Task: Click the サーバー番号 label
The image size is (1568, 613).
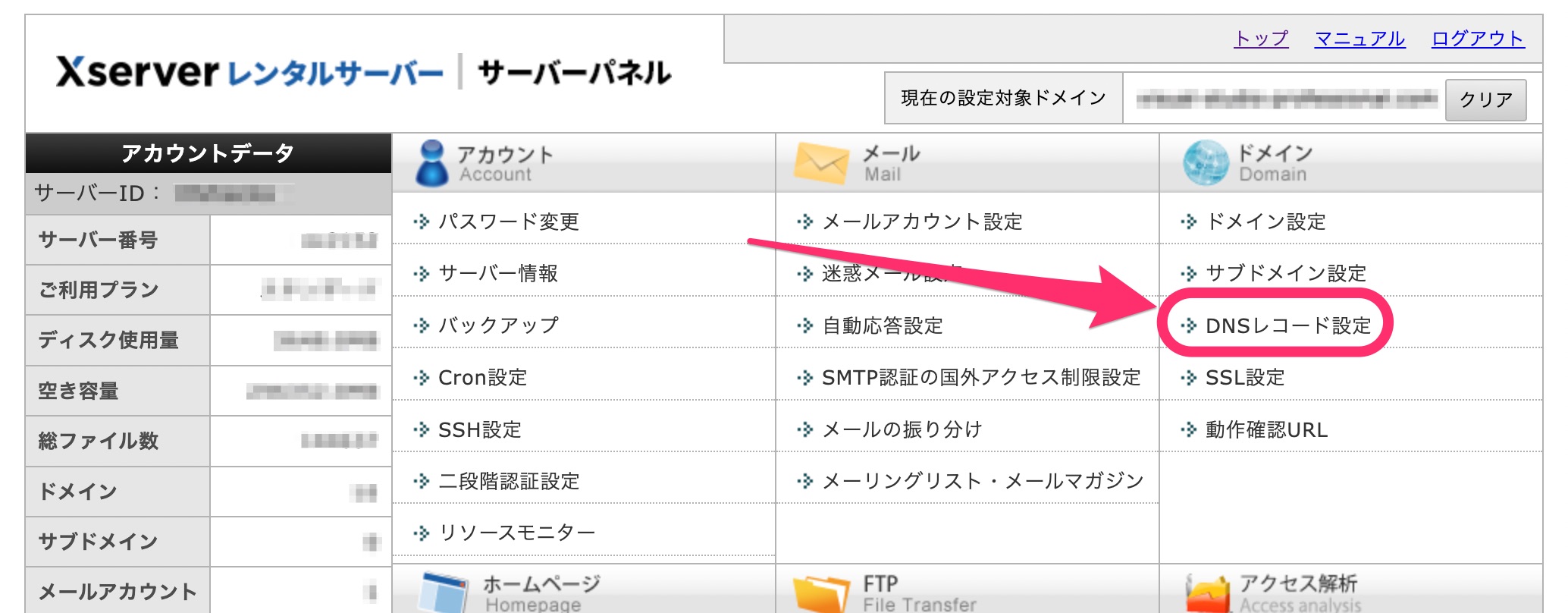Action: (x=98, y=240)
